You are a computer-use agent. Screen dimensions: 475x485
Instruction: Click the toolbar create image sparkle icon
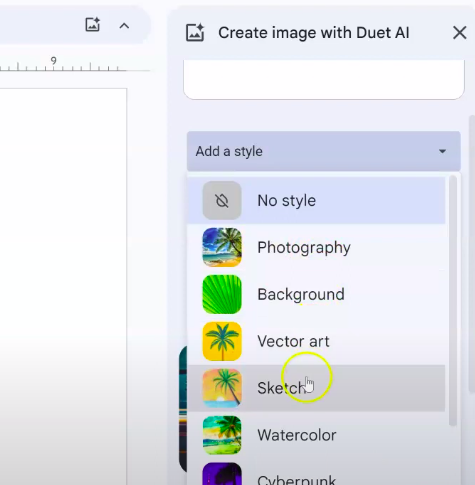pos(92,25)
